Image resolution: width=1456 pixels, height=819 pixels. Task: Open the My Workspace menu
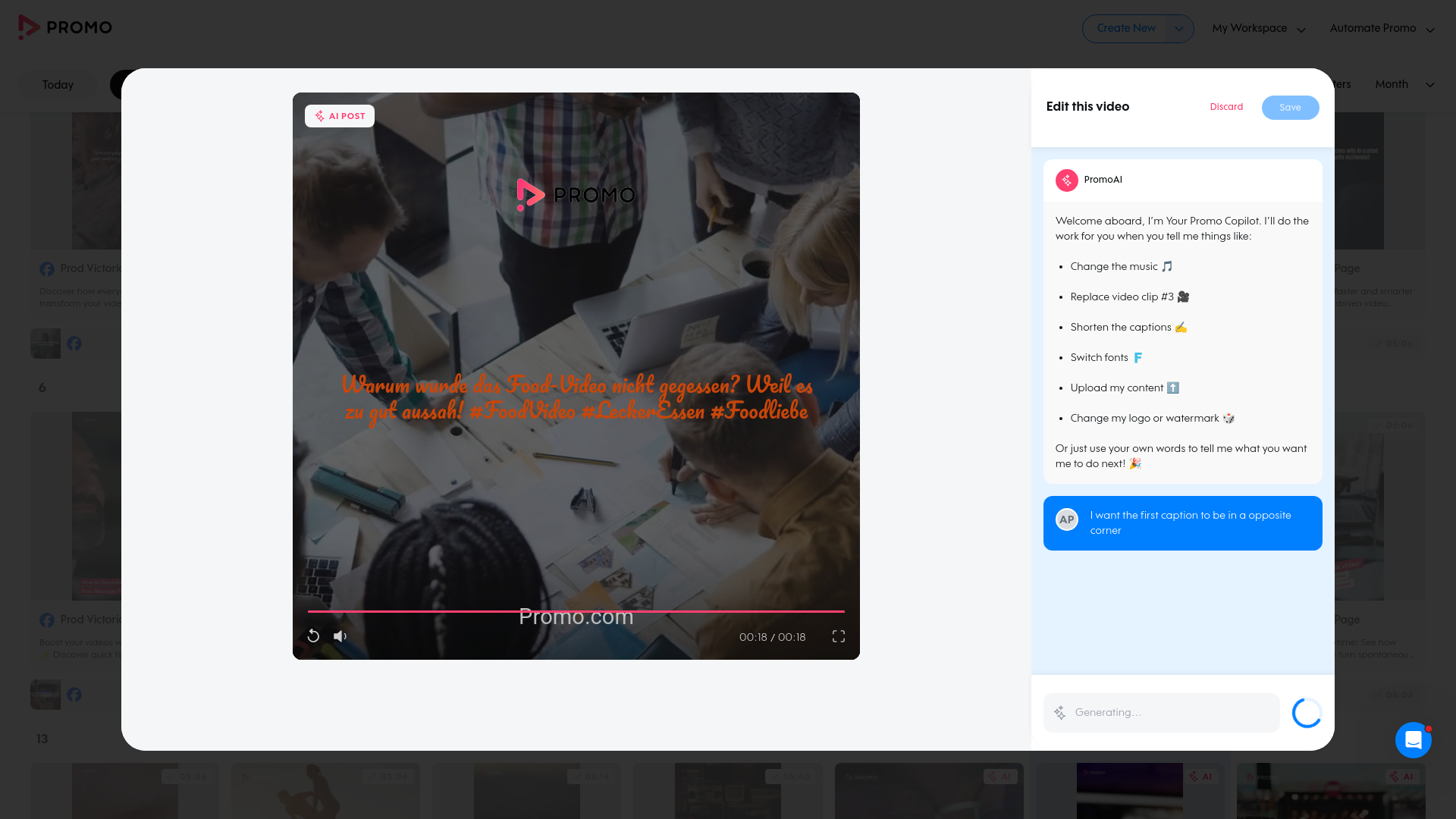coord(1259,29)
